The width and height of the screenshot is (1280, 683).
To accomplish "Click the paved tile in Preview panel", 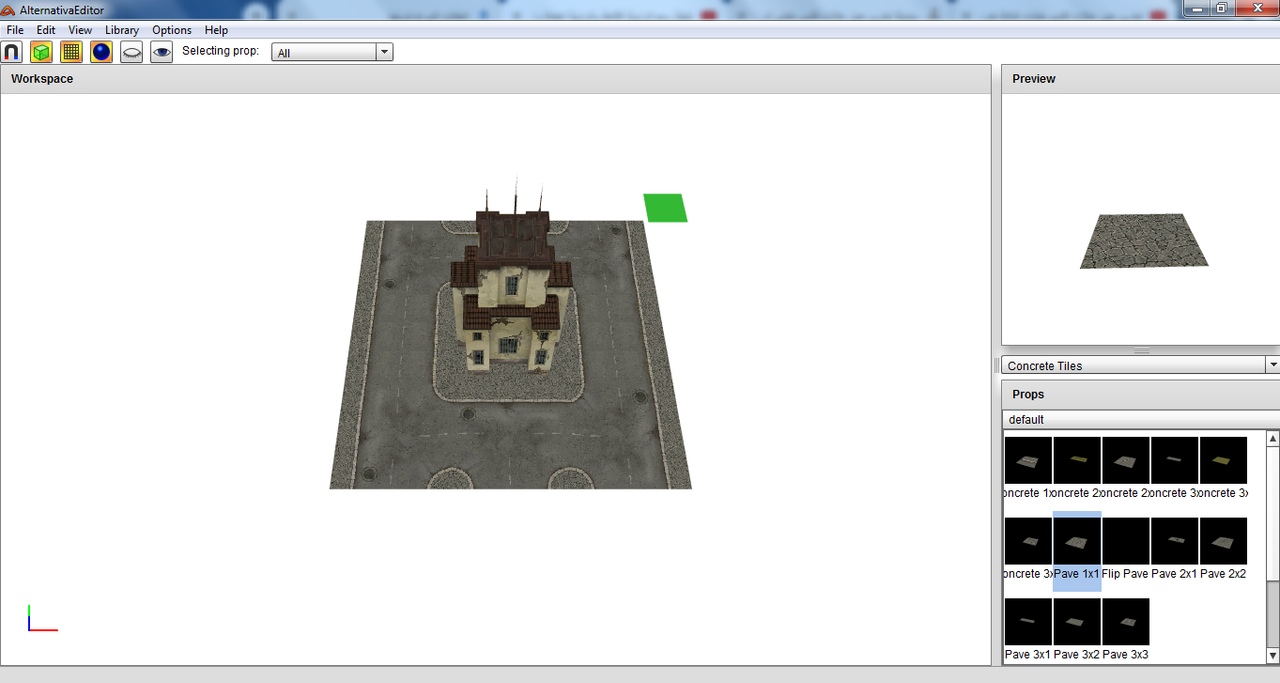I will pos(1144,241).
